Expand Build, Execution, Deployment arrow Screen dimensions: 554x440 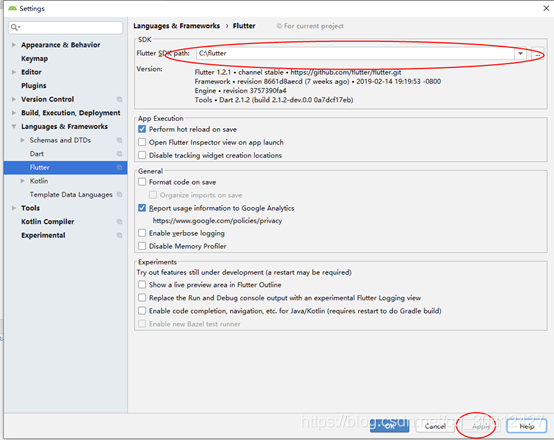point(14,113)
